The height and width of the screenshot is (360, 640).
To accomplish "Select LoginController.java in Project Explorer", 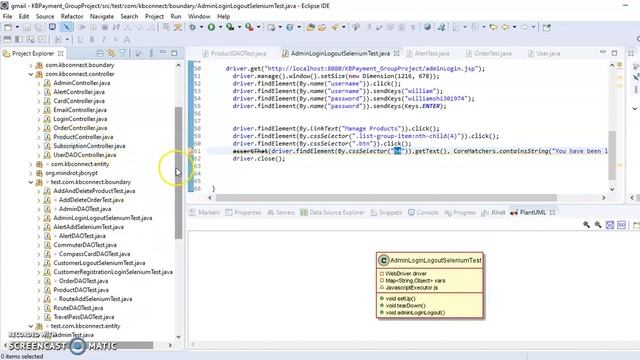I will point(80,119).
